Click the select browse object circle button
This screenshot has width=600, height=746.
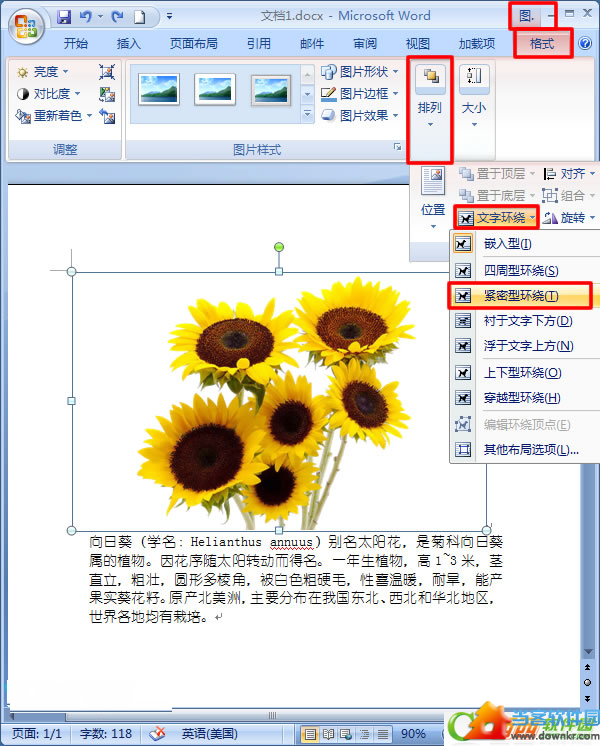click(588, 682)
